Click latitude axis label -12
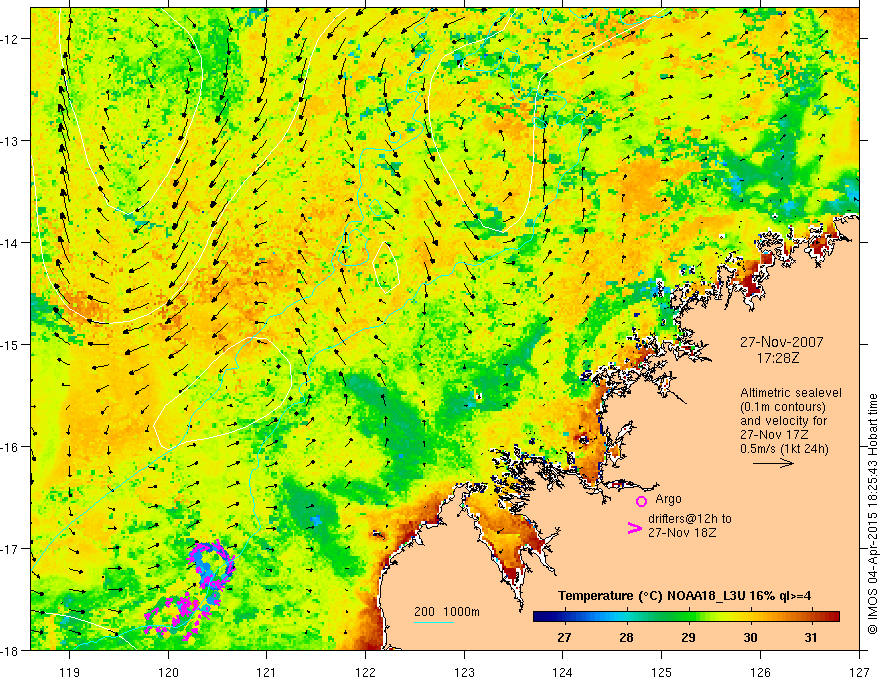The image size is (880, 680). pos(11,39)
